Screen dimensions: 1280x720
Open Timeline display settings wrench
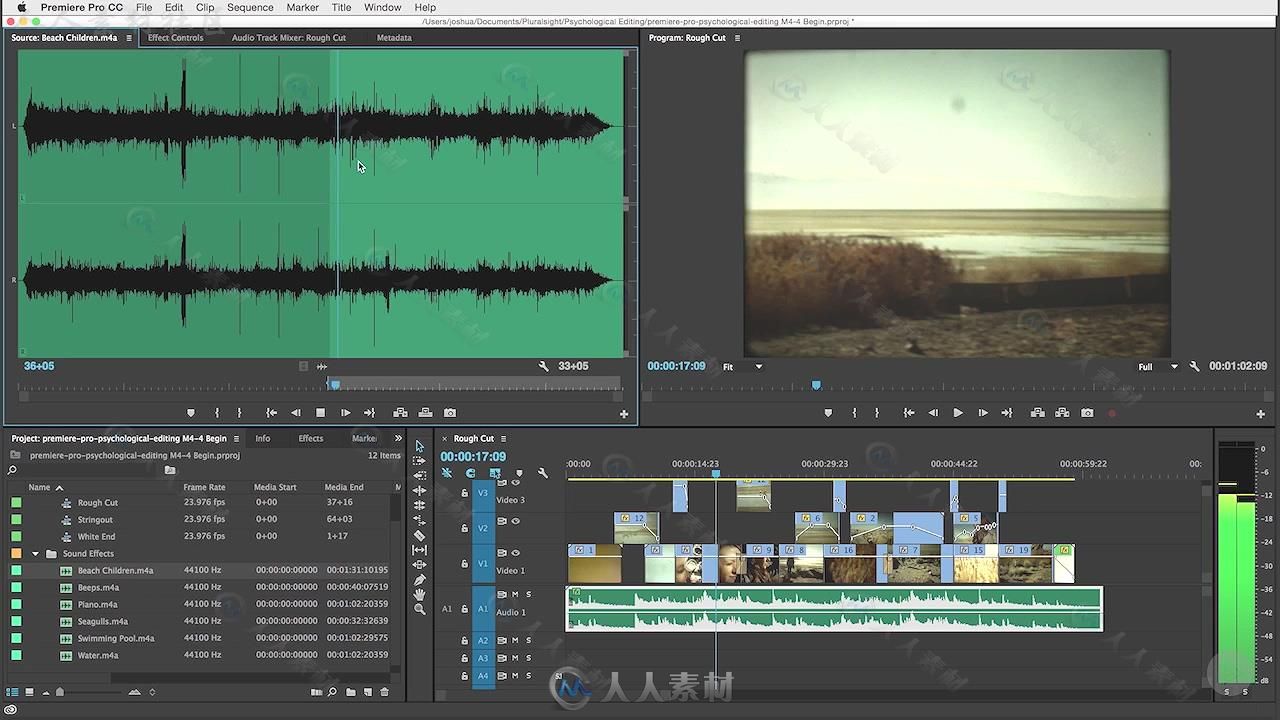pos(543,473)
